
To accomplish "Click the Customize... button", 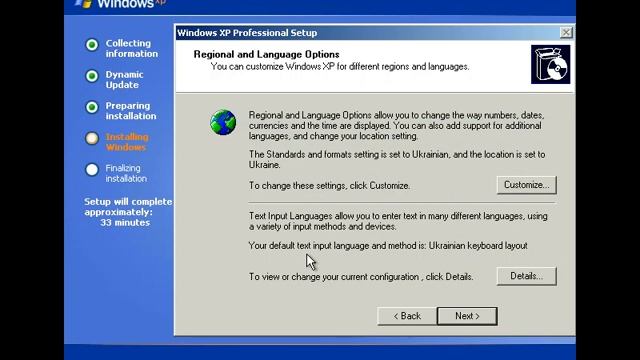I will 527,185.
